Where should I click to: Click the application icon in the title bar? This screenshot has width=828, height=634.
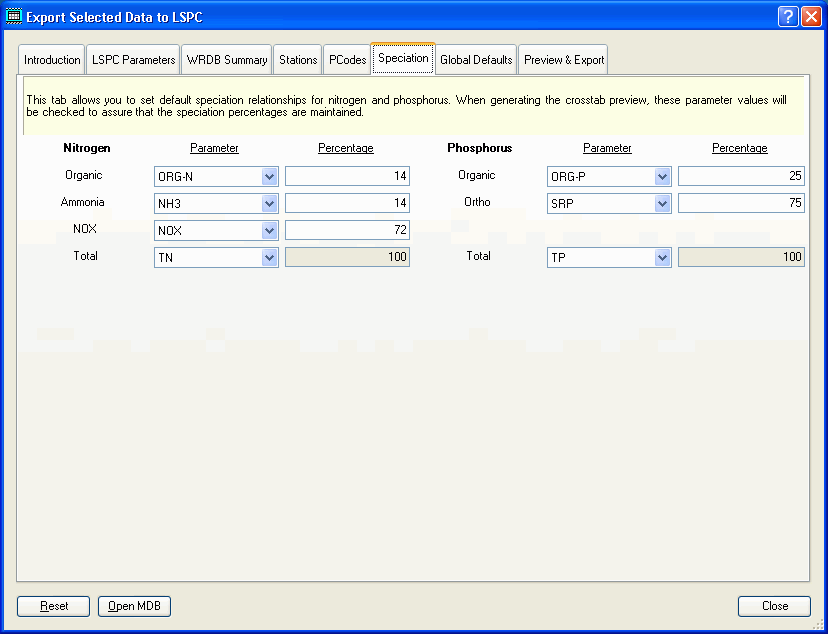click(14, 15)
